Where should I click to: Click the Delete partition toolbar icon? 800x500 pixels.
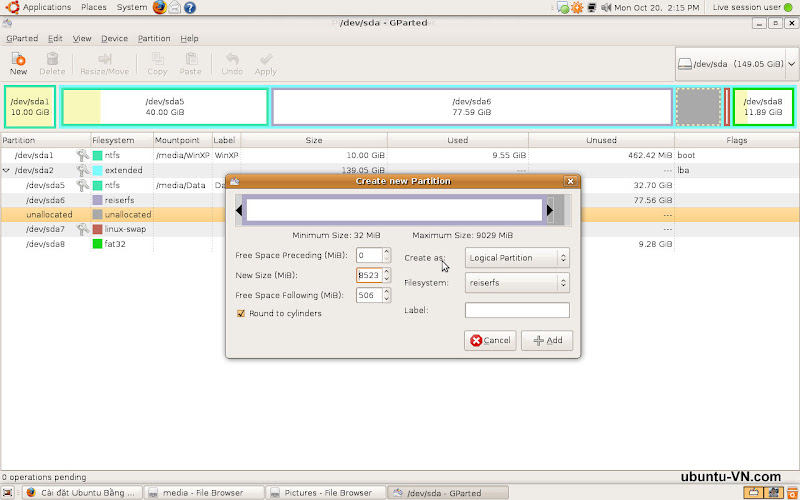click(x=52, y=59)
